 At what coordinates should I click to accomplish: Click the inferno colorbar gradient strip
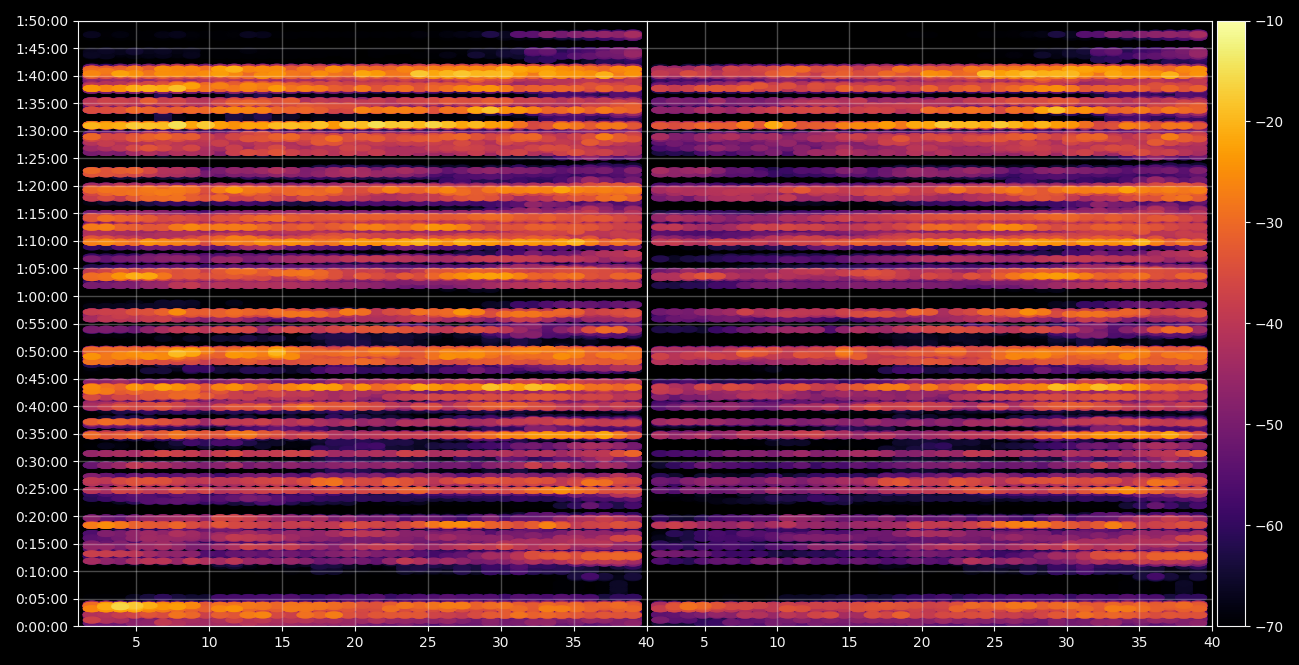[x=1231, y=324]
